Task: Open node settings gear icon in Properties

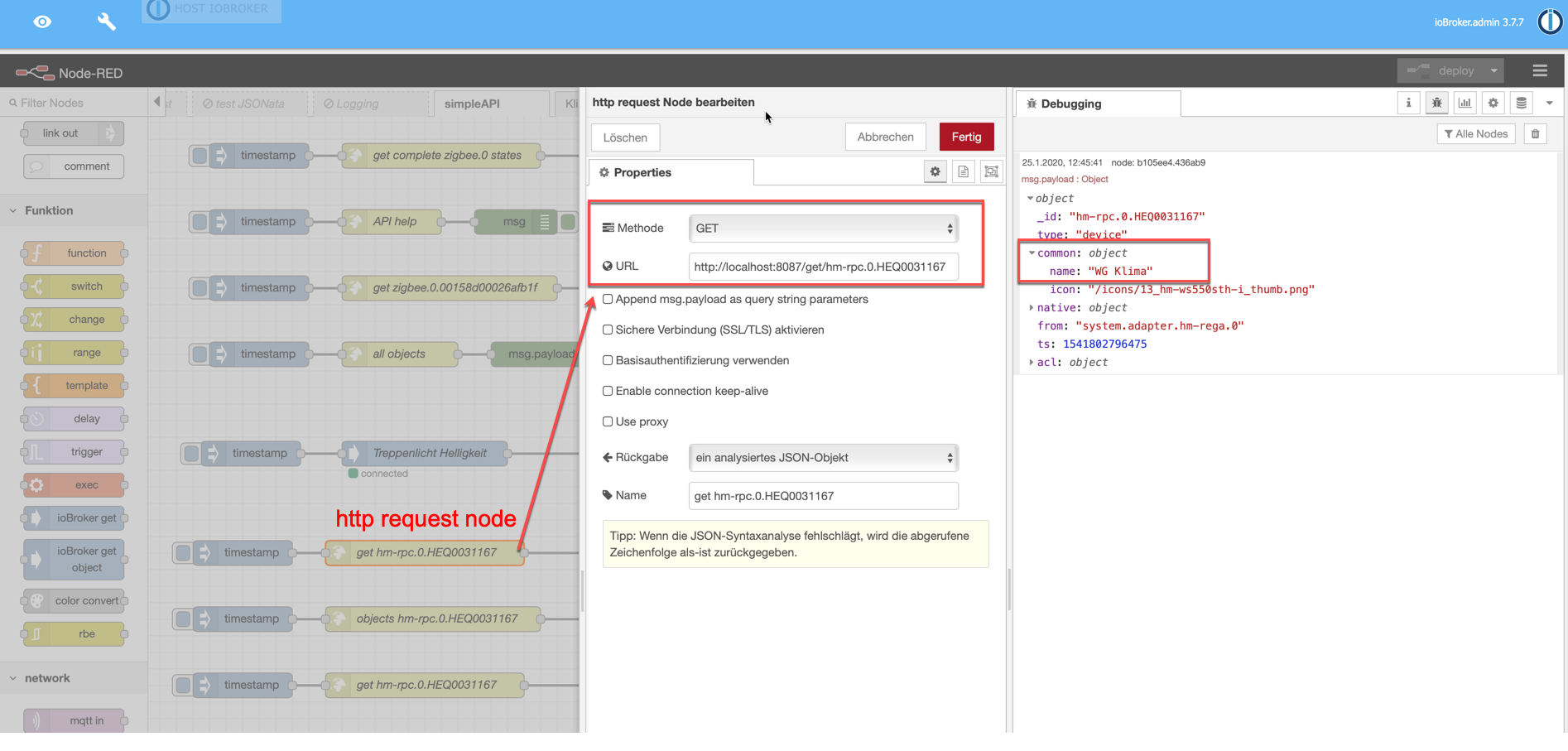Action: click(x=935, y=172)
